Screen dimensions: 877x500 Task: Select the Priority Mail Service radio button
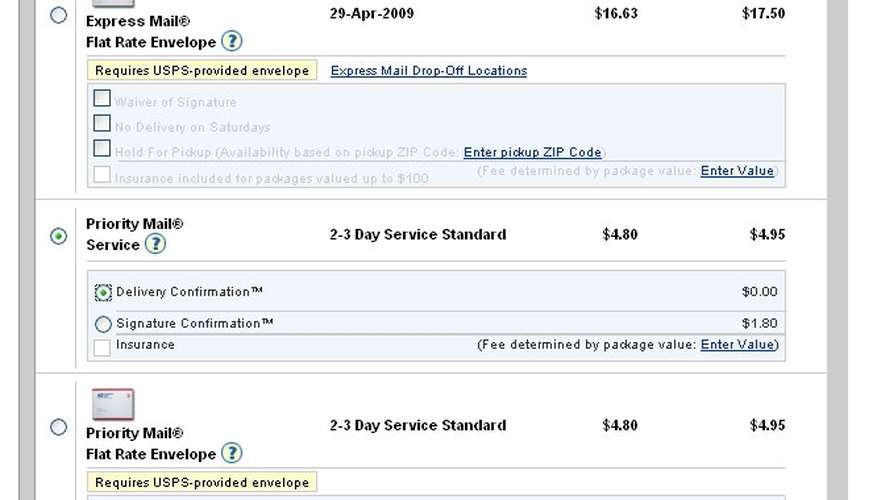pyautogui.click(x=58, y=236)
